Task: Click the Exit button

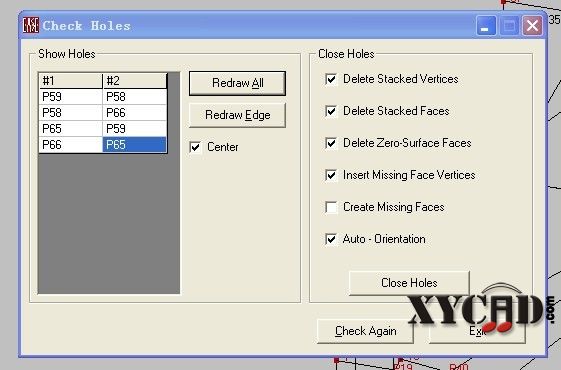Action: coord(477,331)
